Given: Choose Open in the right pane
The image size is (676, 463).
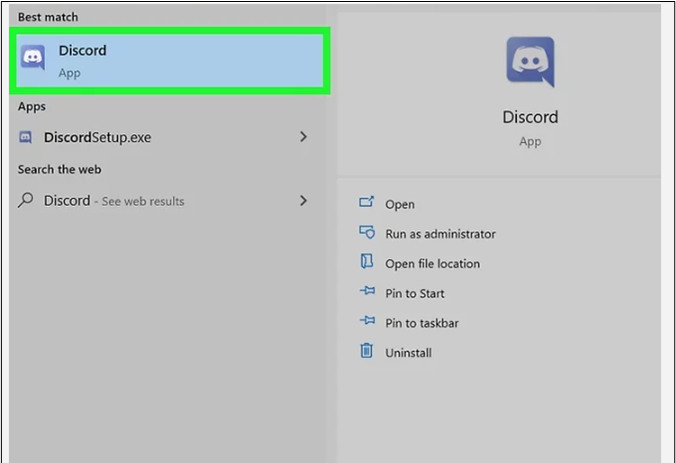Looking at the screenshot, I should click(x=400, y=204).
